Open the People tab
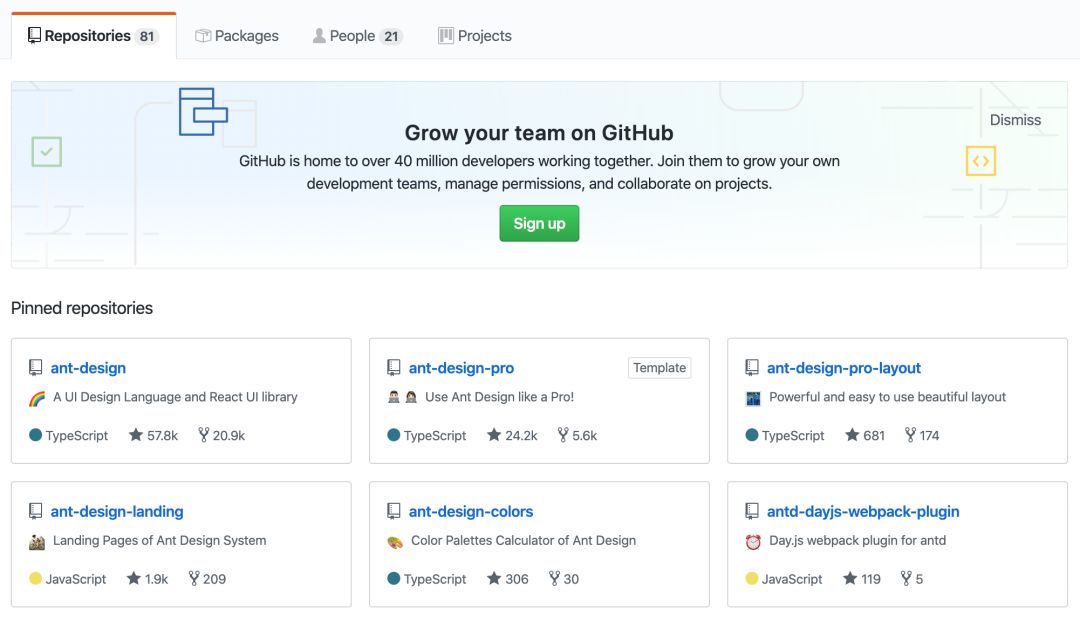This screenshot has height=629, width=1080. (357, 36)
